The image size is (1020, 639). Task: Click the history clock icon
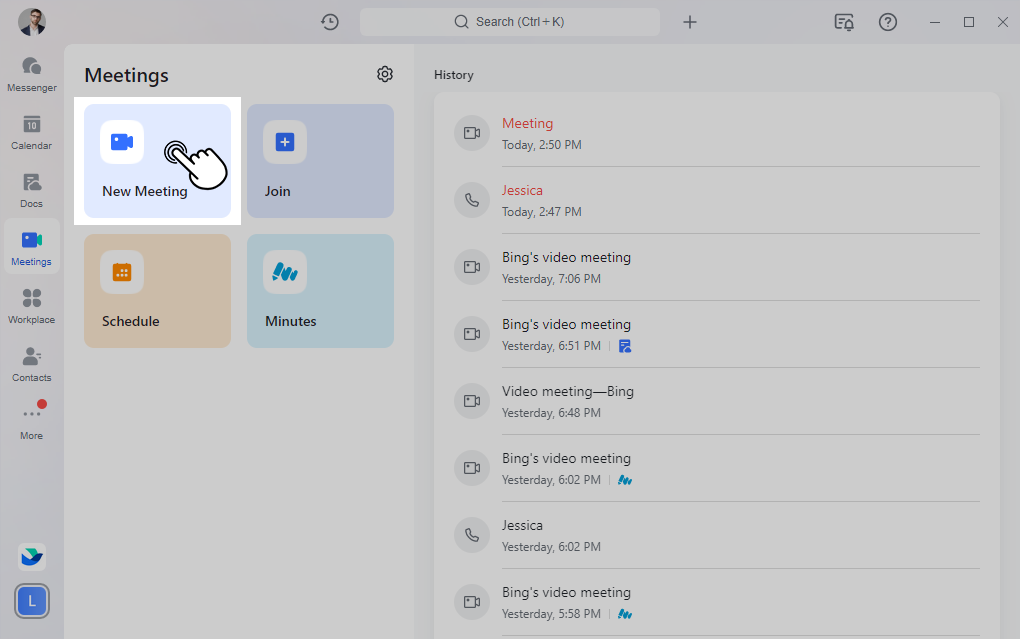(330, 22)
